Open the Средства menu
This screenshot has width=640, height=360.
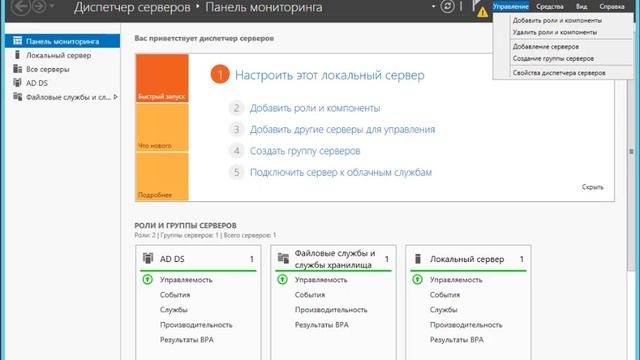point(549,7)
